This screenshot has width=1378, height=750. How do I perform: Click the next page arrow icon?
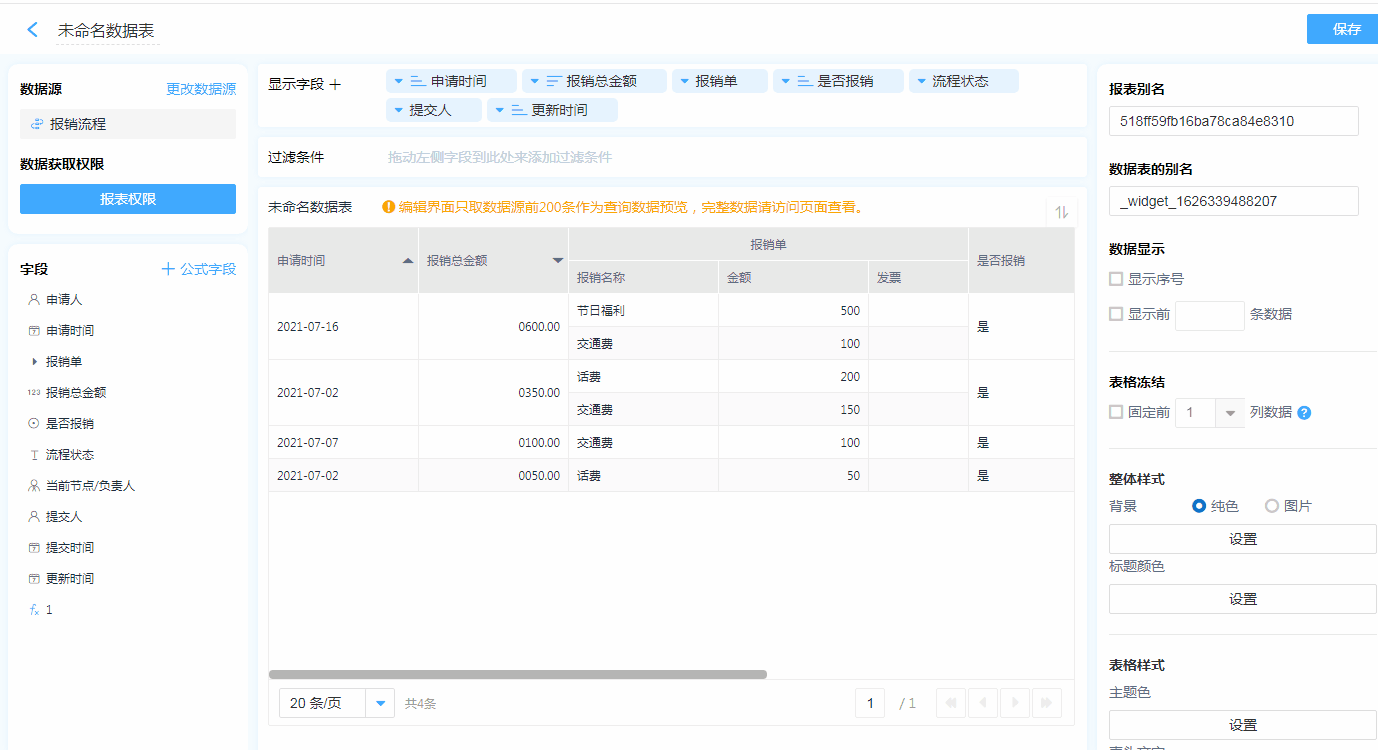(x=1015, y=703)
